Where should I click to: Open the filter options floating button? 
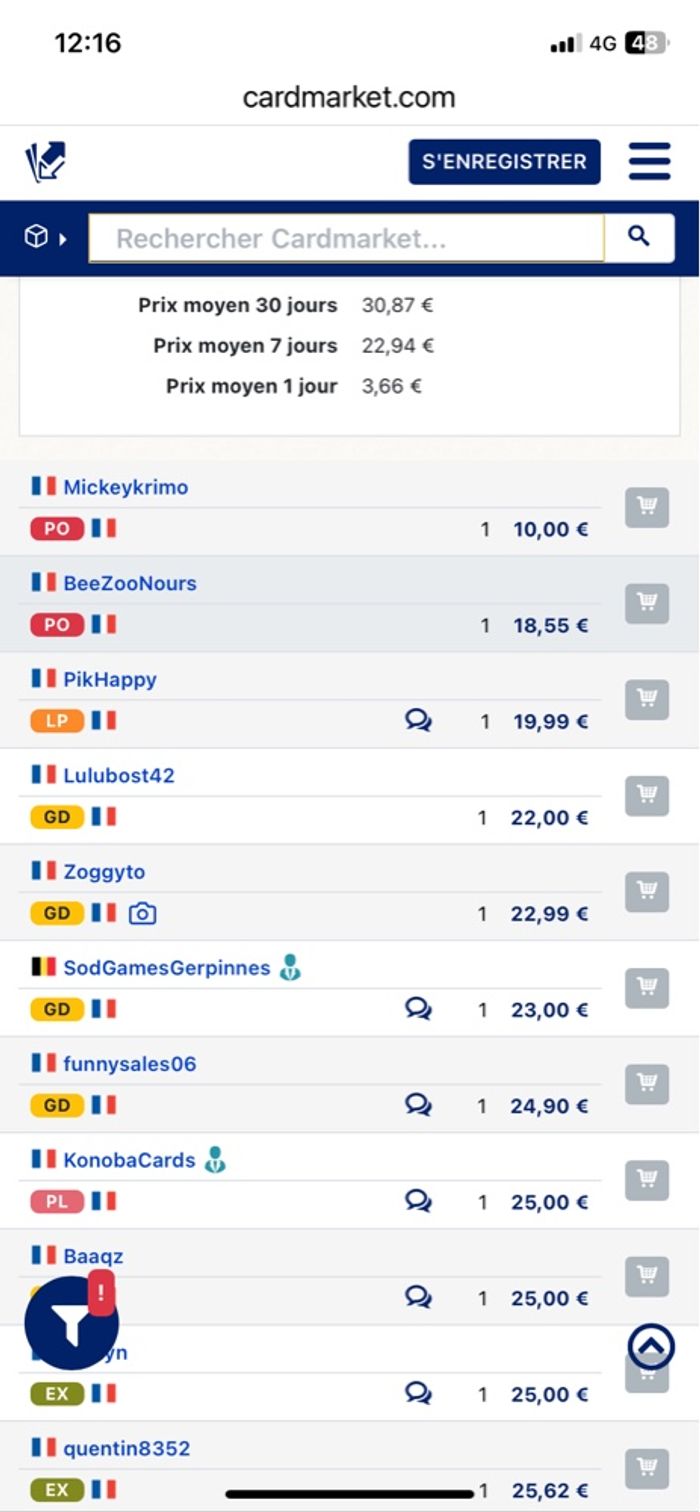71,1324
